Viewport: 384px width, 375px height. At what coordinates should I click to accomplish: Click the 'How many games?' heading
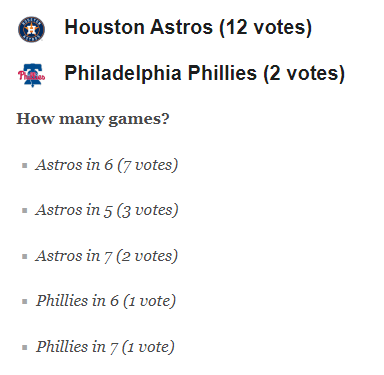pyautogui.click(x=93, y=119)
